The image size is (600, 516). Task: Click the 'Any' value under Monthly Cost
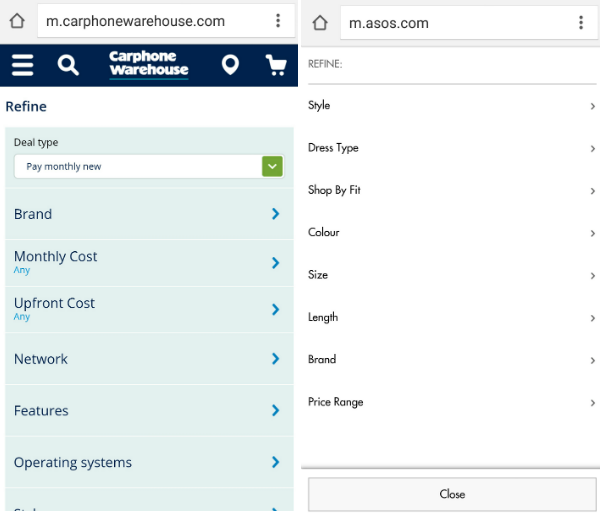pos(22,270)
